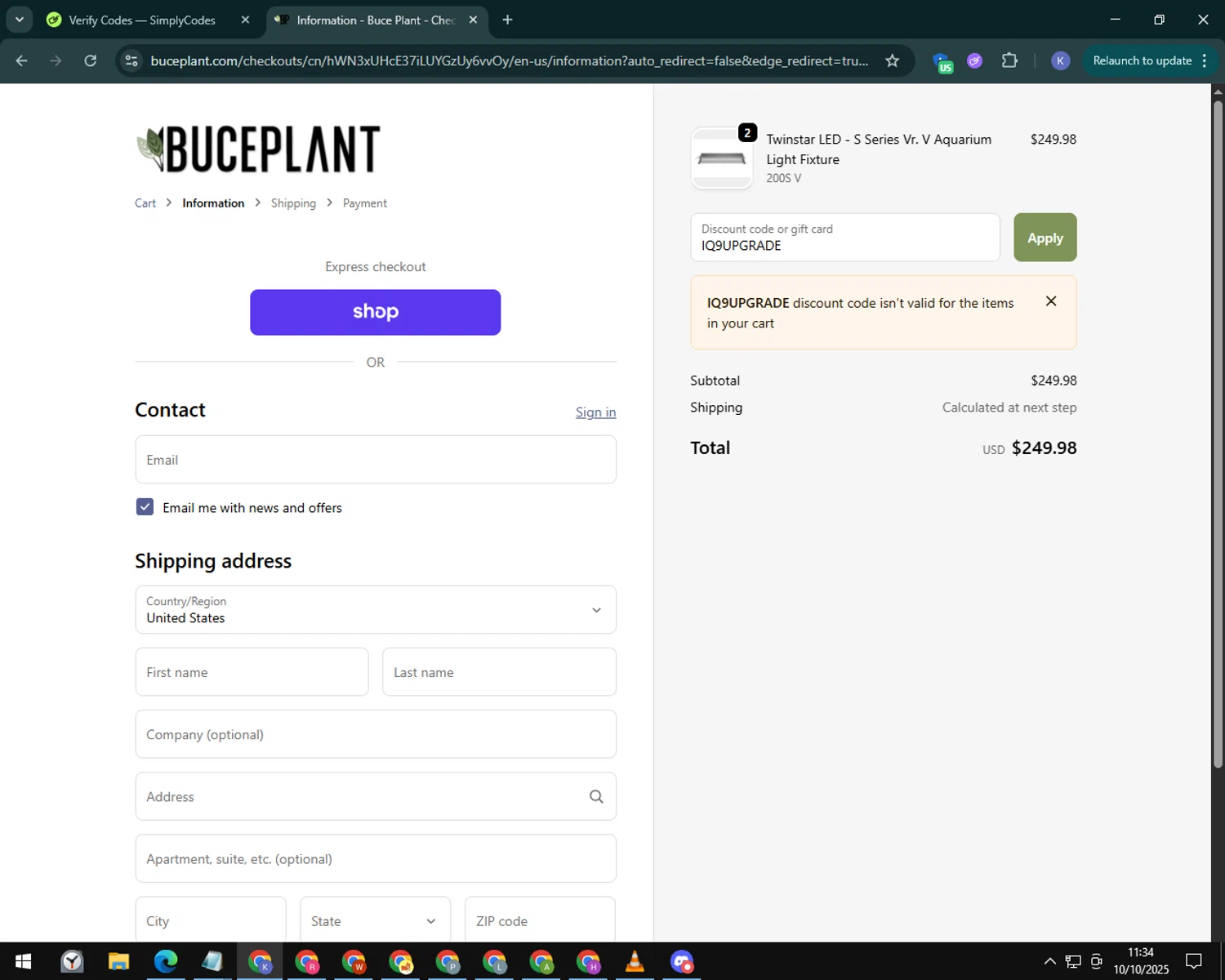Click the ZIP code field
This screenshot has height=980, width=1225.
(540, 920)
